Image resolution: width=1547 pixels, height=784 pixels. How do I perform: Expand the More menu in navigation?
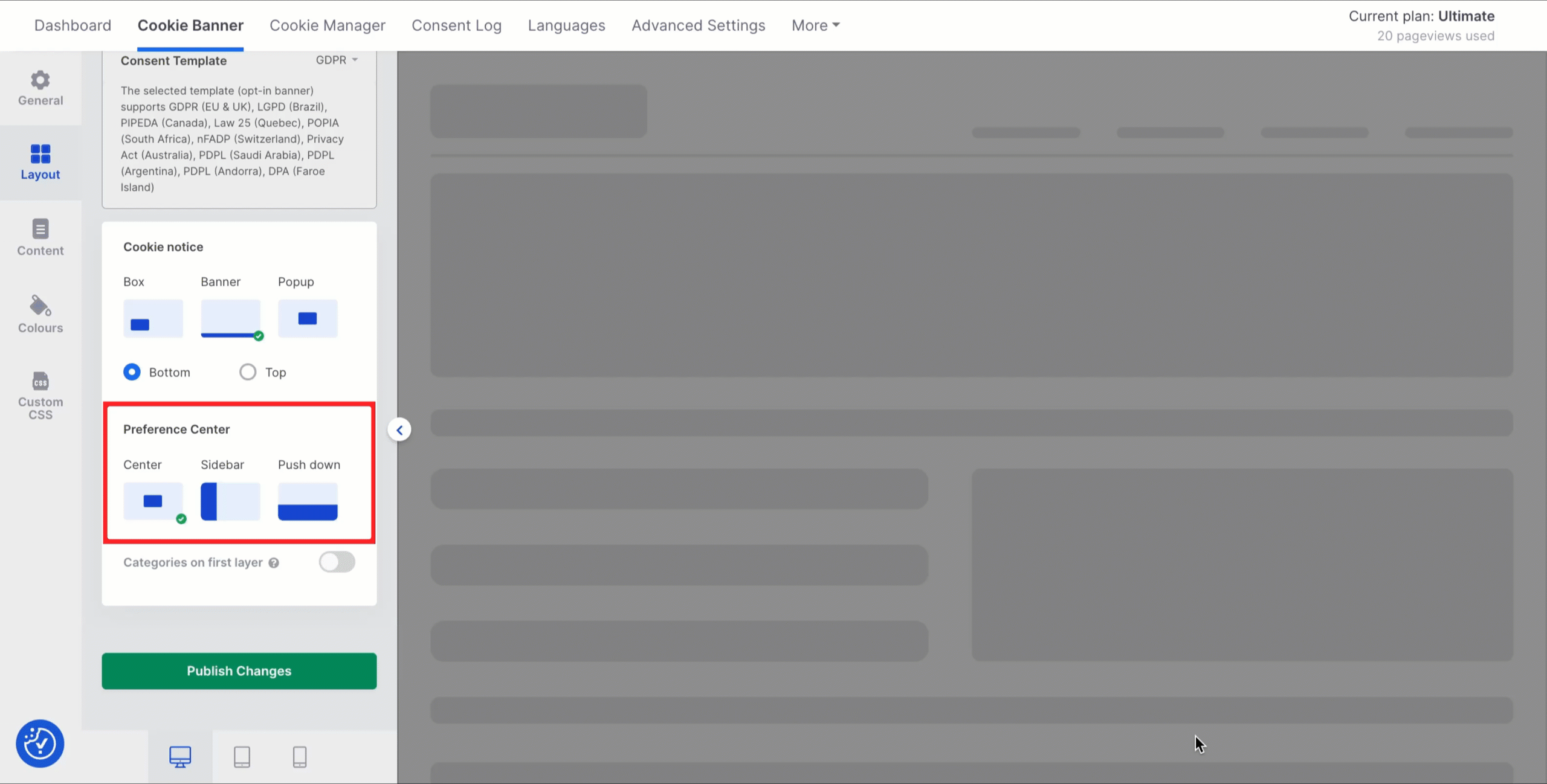click(815, 25)
